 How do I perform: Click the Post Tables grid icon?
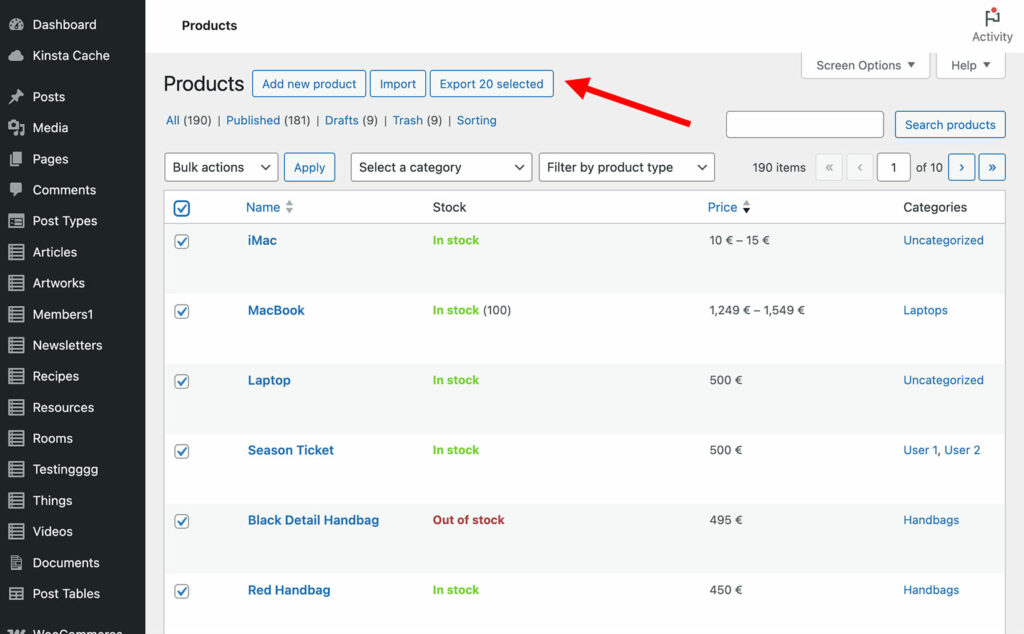(16, 594)
